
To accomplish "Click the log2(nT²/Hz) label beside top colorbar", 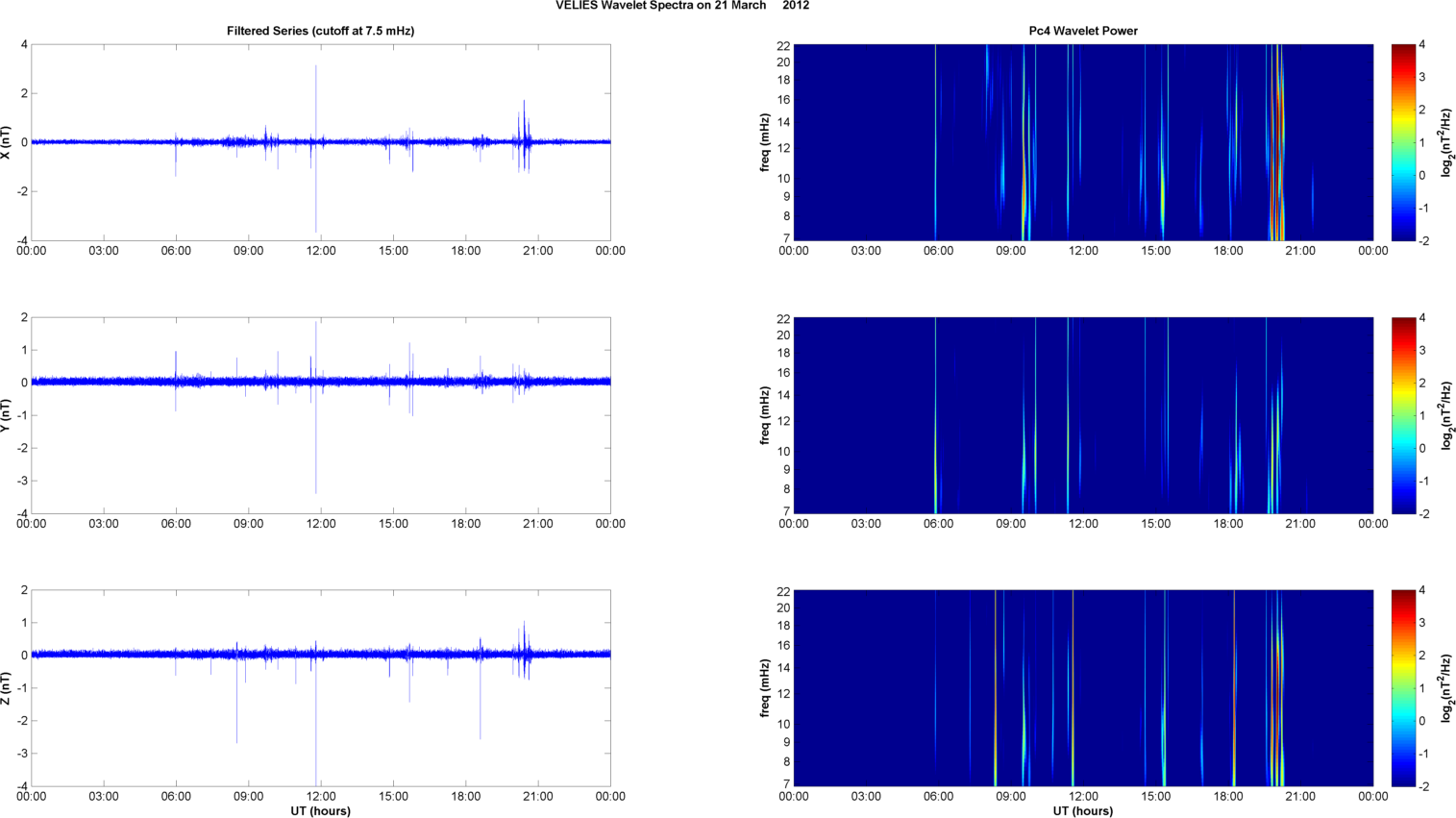I will pos(1445,142).
